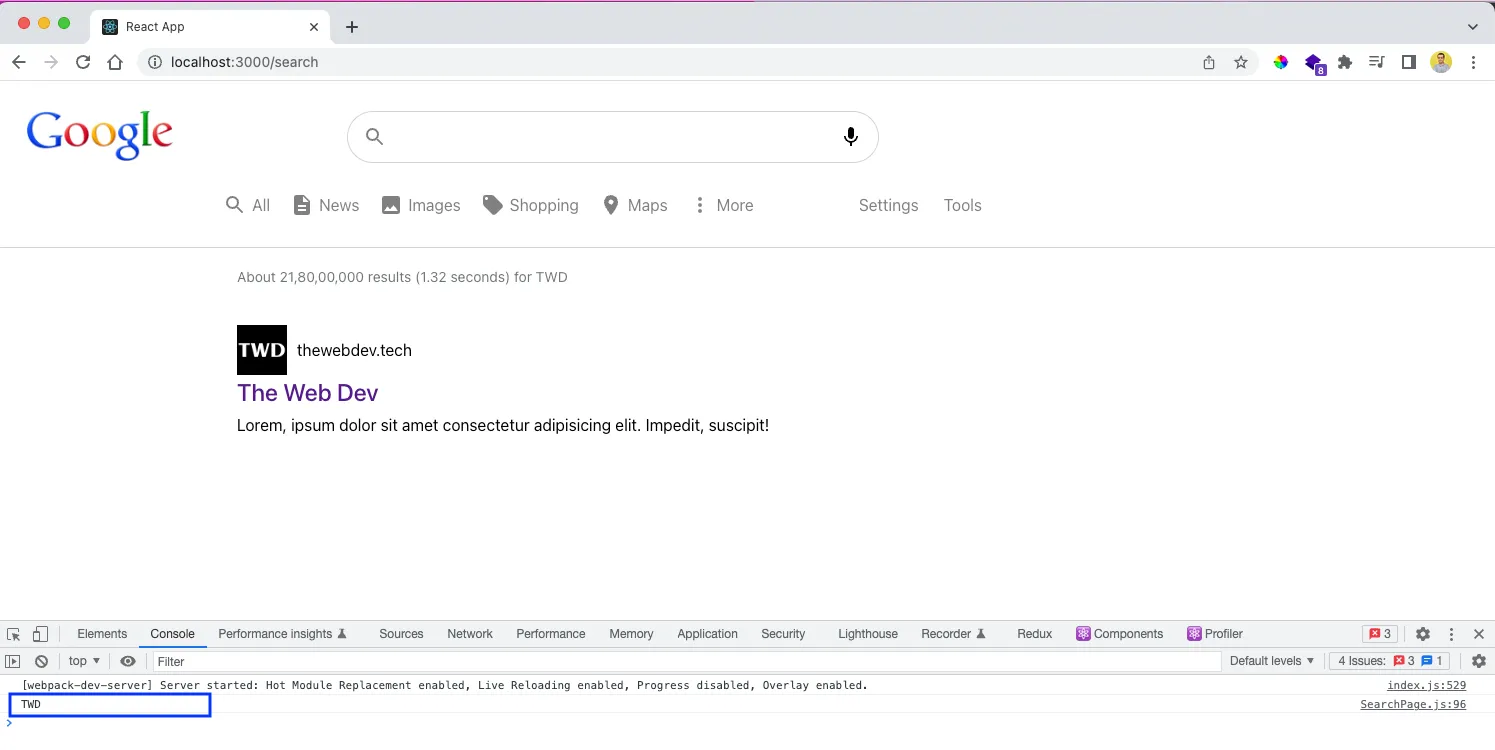The image size is (1495, 750).
Task: Click the magnifier icon in search box
Action: click(x=375, y=137)
